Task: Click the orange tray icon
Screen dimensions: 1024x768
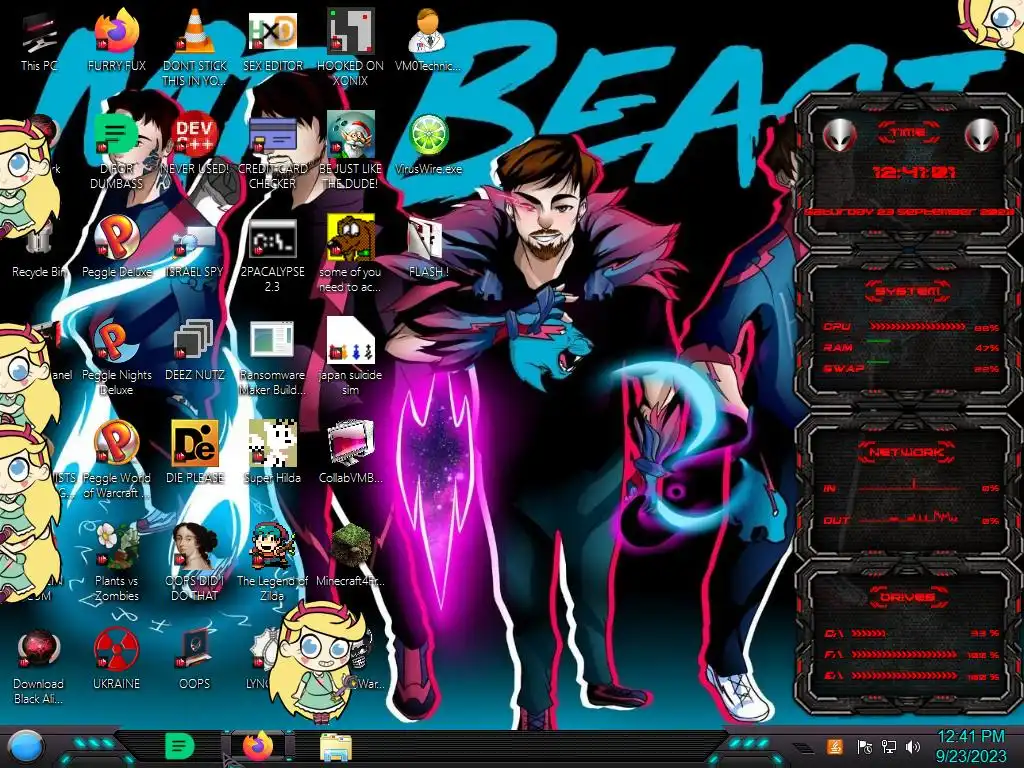Action: pyautogui.click(x=834, y=746)
